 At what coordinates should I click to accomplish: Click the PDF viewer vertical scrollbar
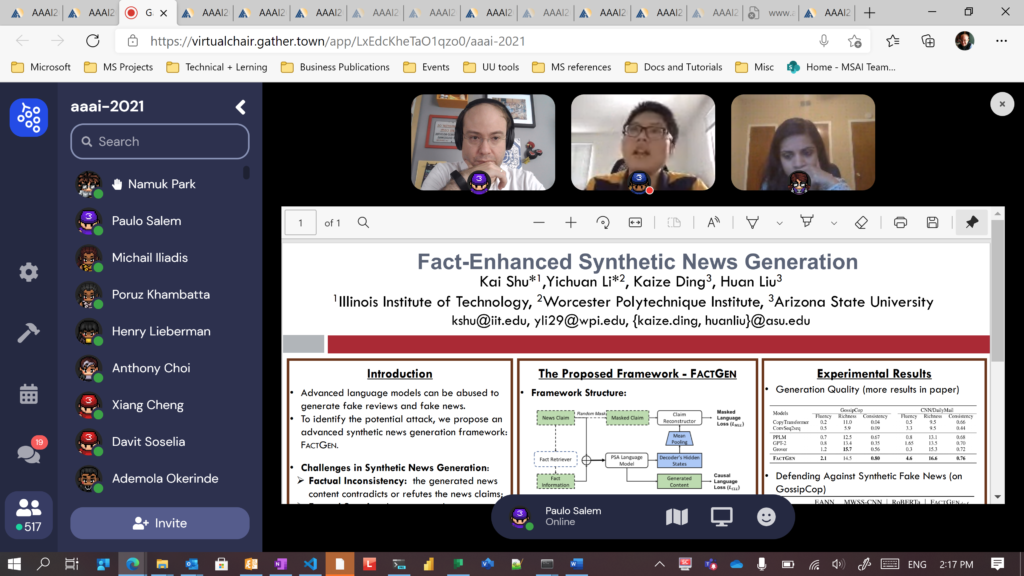pyautogui.click(x=997, y=291)
